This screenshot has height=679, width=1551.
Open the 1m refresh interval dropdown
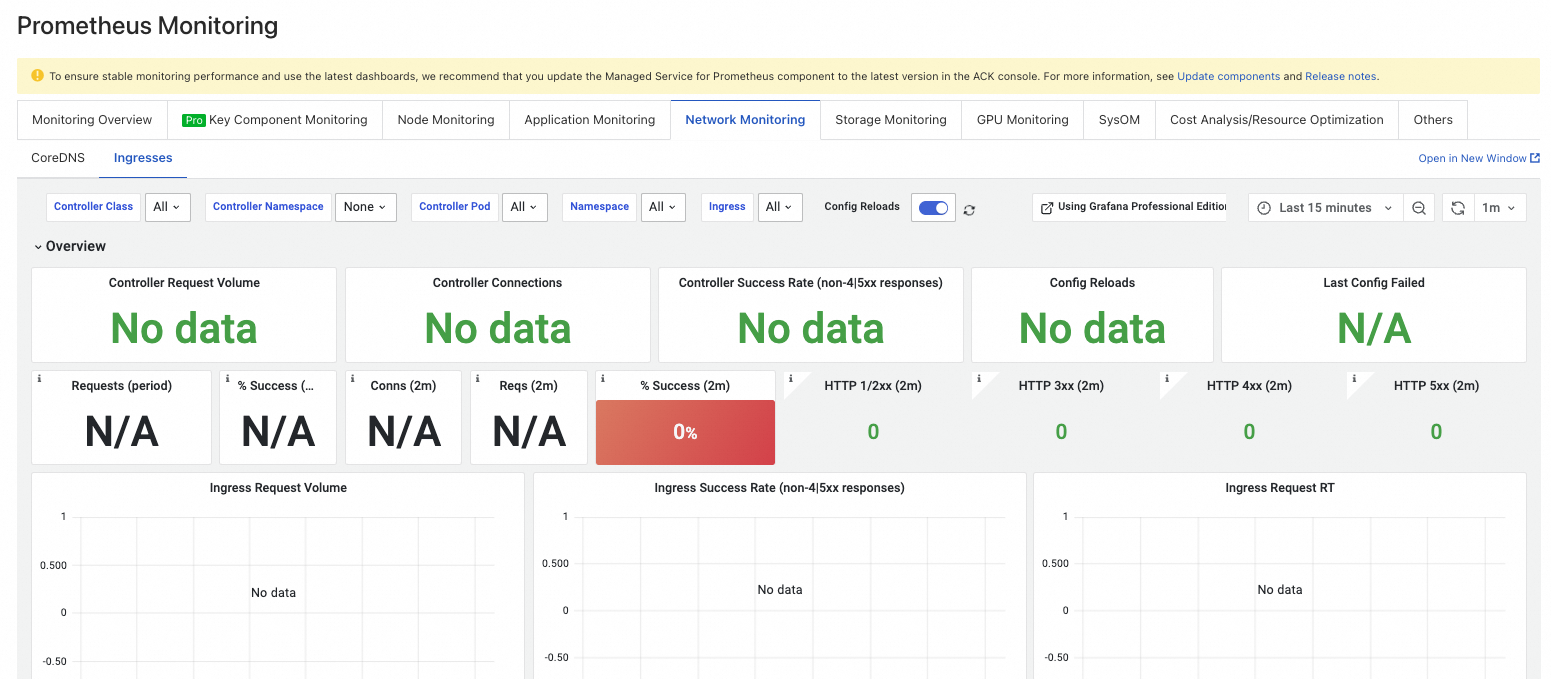point(1498,208)
